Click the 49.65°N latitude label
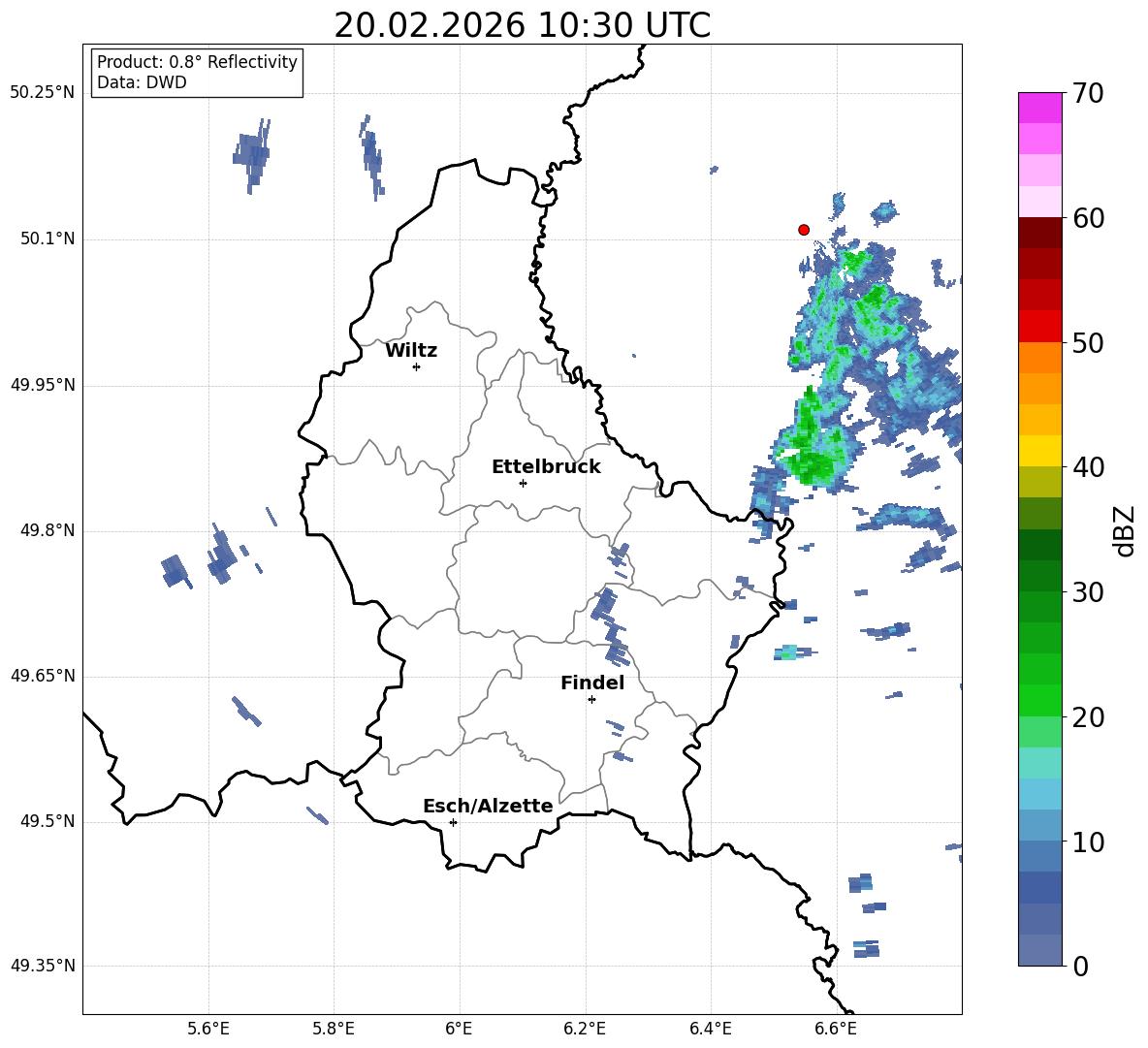 43,676
